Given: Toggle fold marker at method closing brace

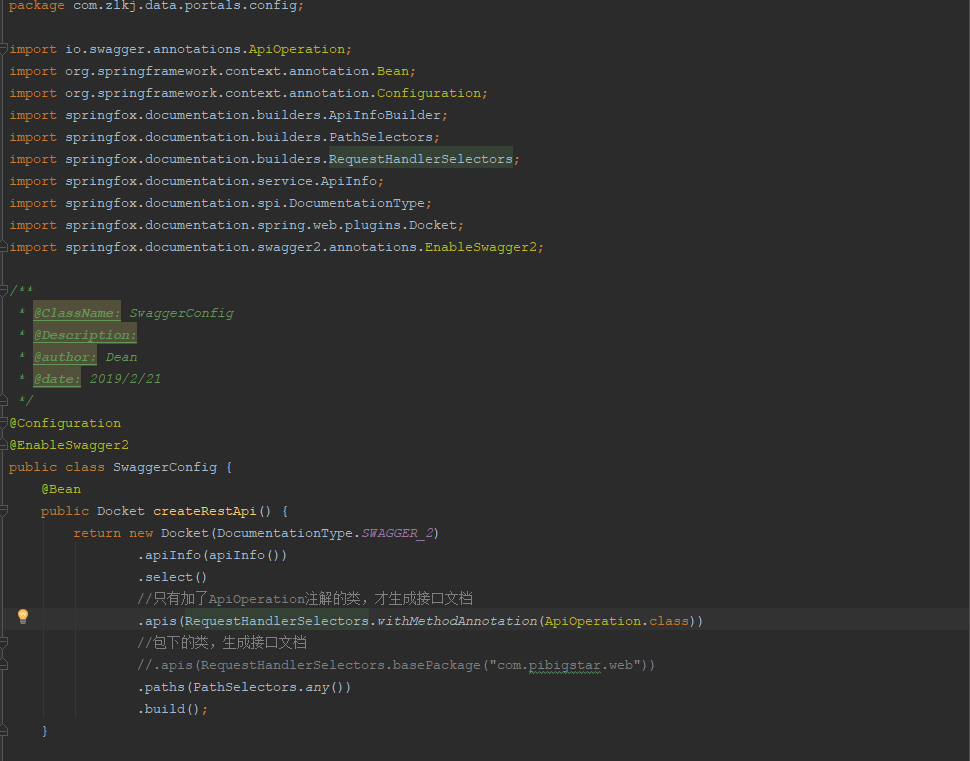Looking at the screenshot, I should pos(3,731).
